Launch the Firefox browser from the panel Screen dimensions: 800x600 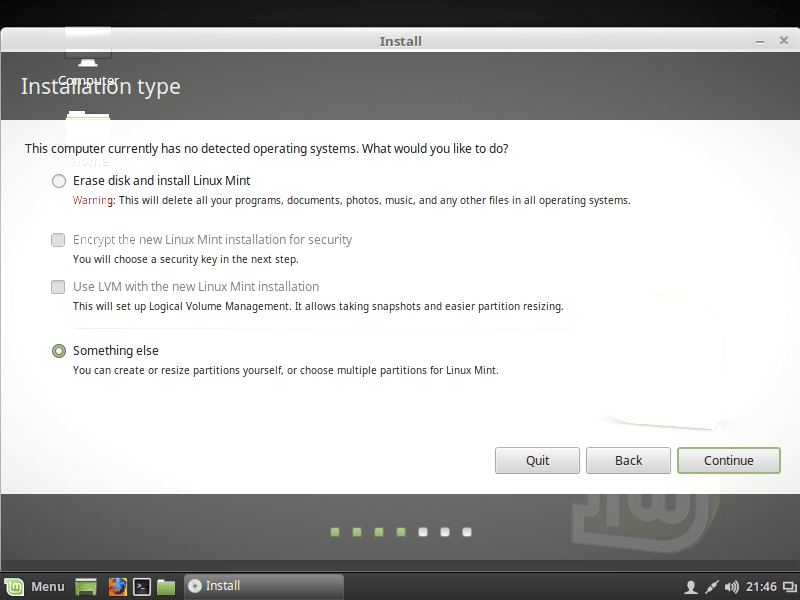pos(117,587)
